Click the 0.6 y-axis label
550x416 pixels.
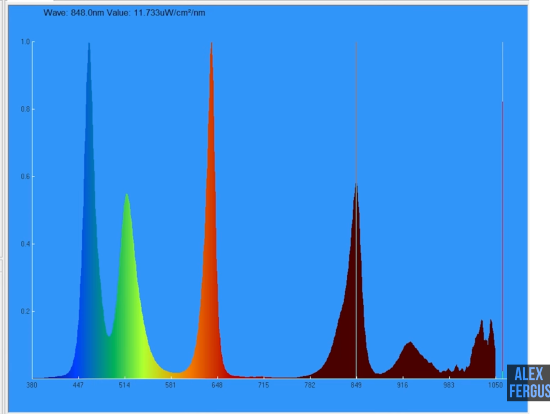[25, 176]
